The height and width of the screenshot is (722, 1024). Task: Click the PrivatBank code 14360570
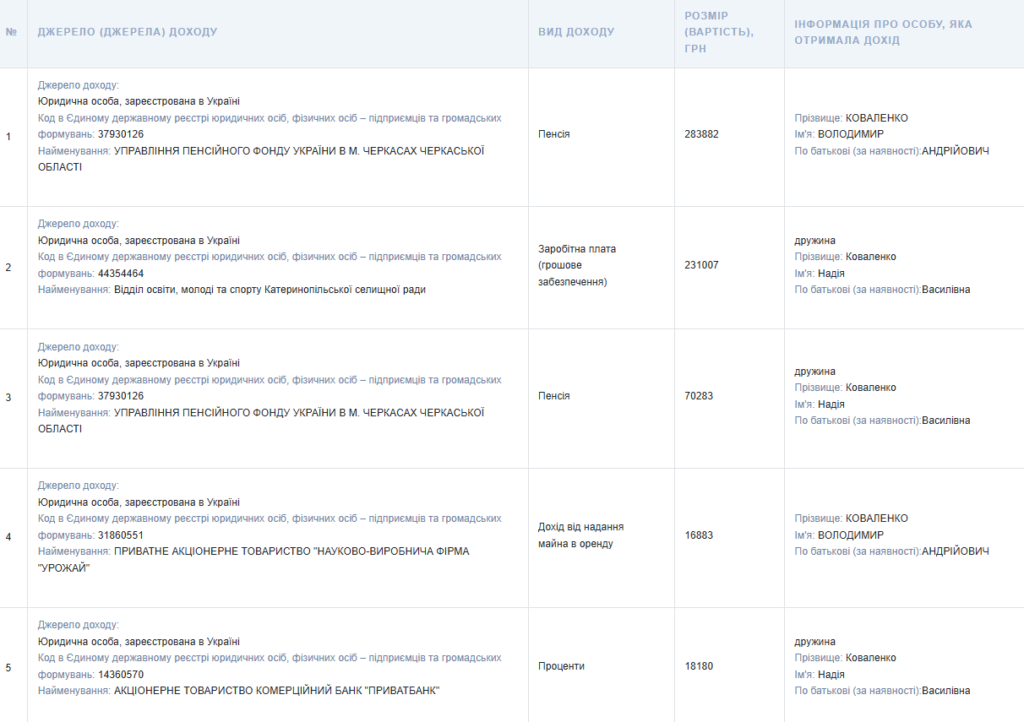pos(120,674)
